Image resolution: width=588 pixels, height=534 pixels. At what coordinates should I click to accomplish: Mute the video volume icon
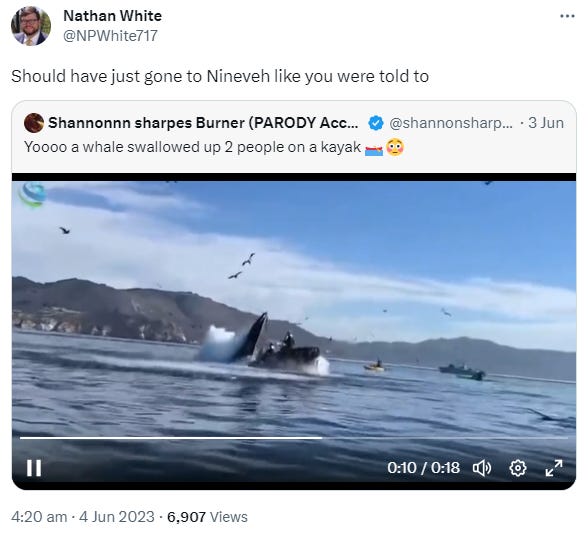point(482,468)
